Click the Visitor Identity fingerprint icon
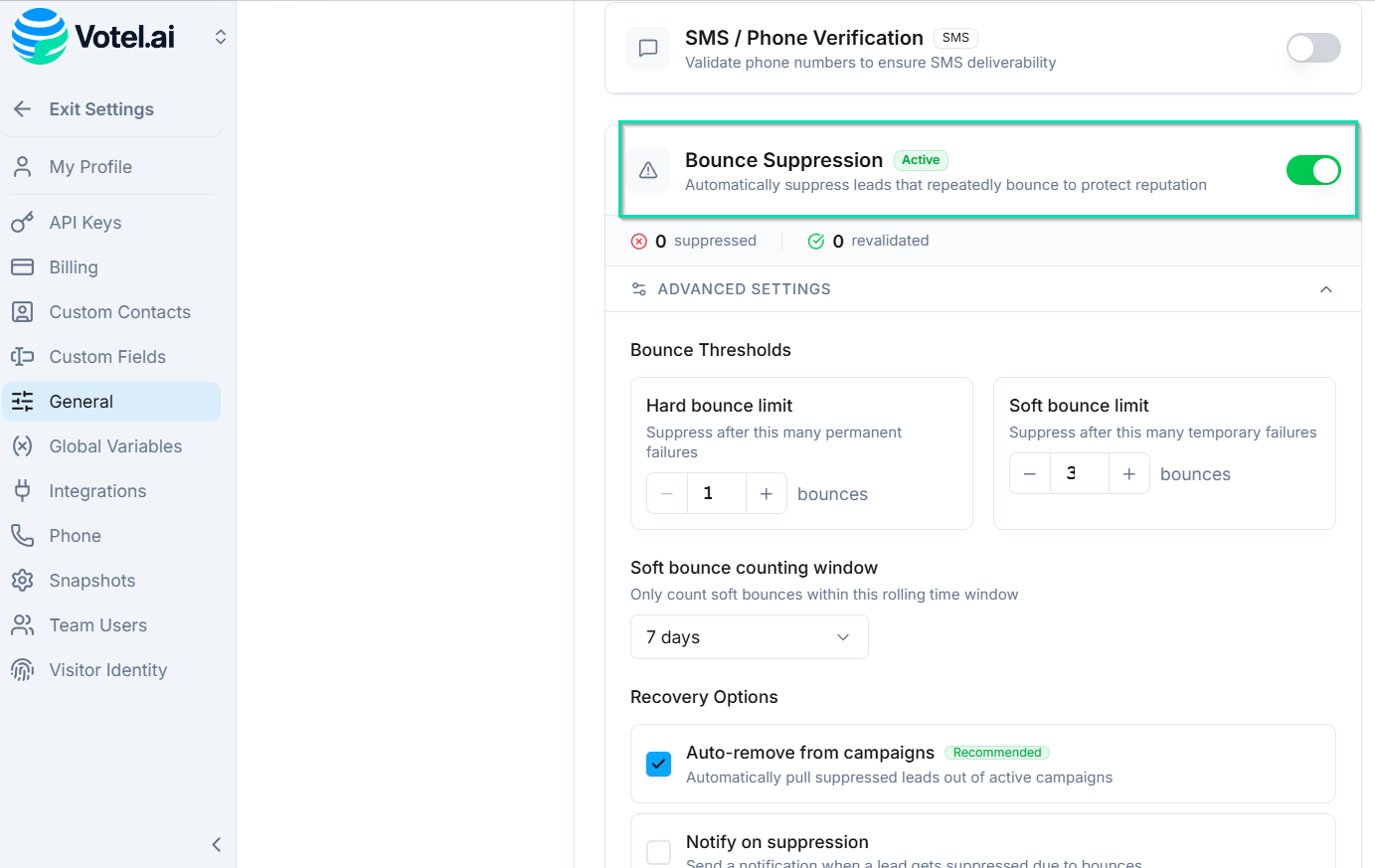The height and width of the screenshot is (868, 1375). click(23, 669)
